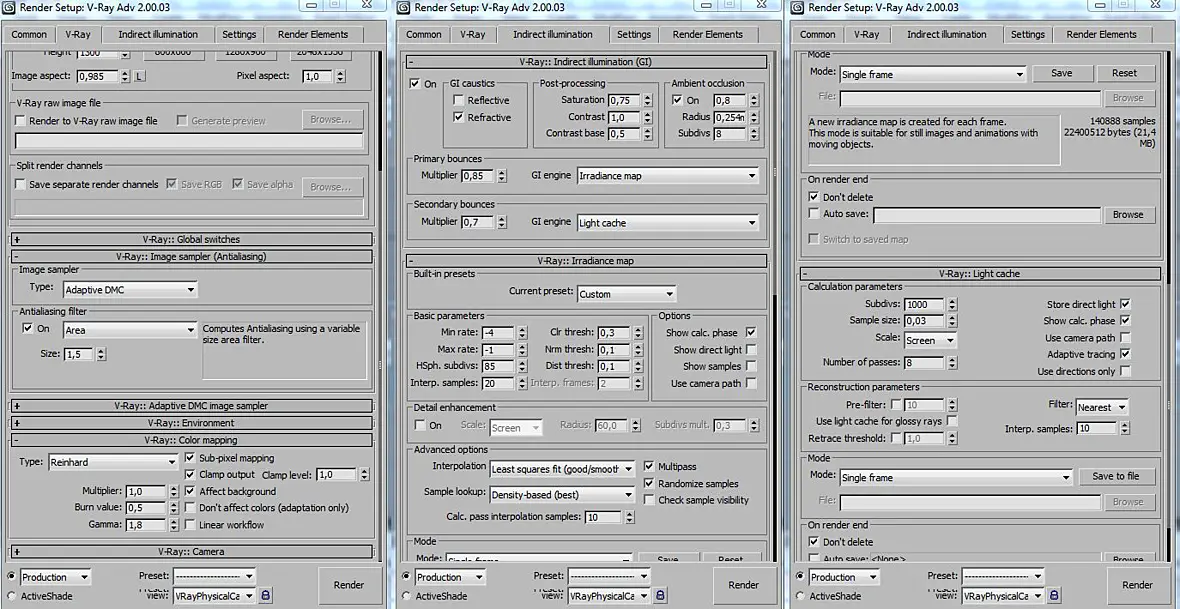Click Render button in middle window

(x=744, y=585)
